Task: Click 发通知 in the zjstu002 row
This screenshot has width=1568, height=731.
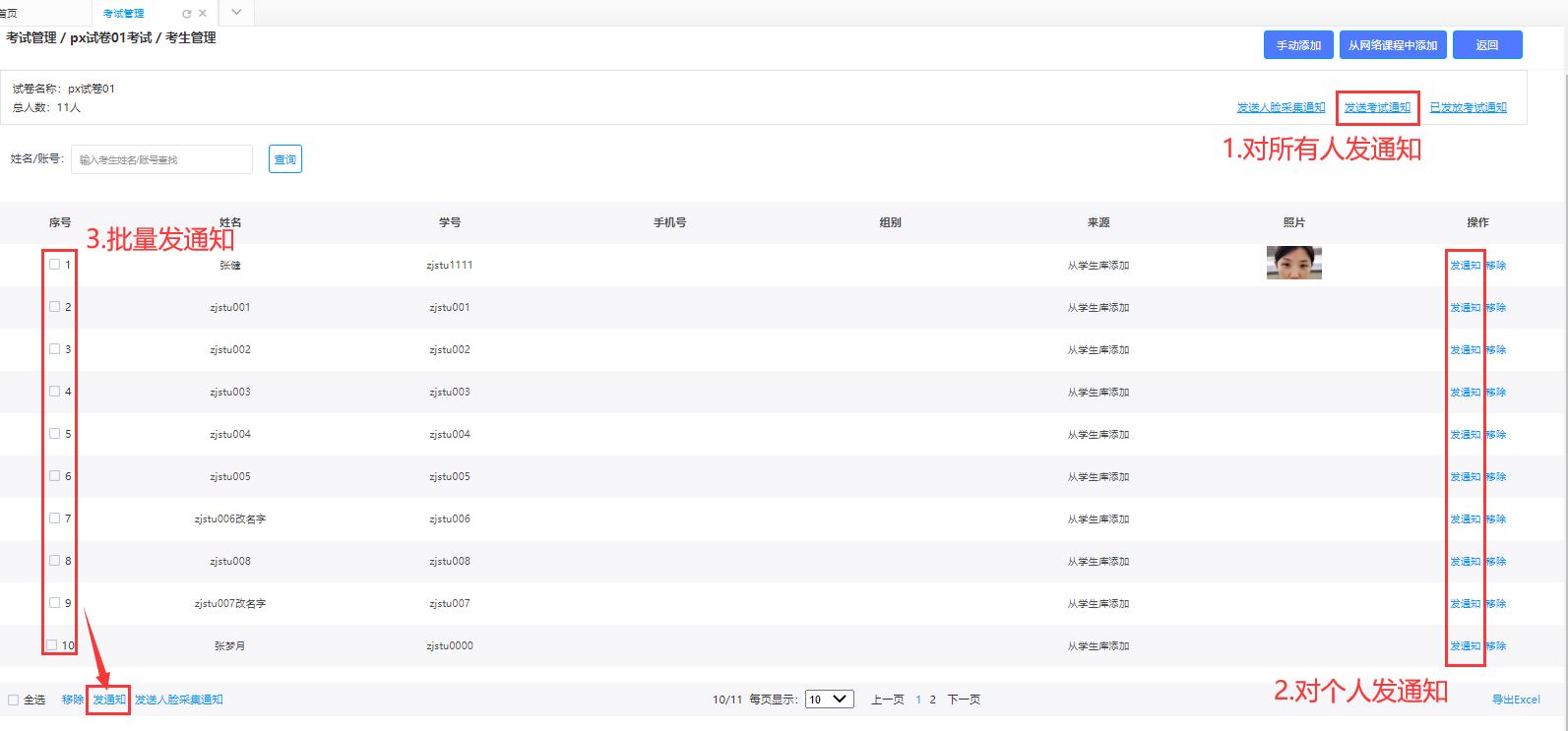Action: (x=1465, y=349)
